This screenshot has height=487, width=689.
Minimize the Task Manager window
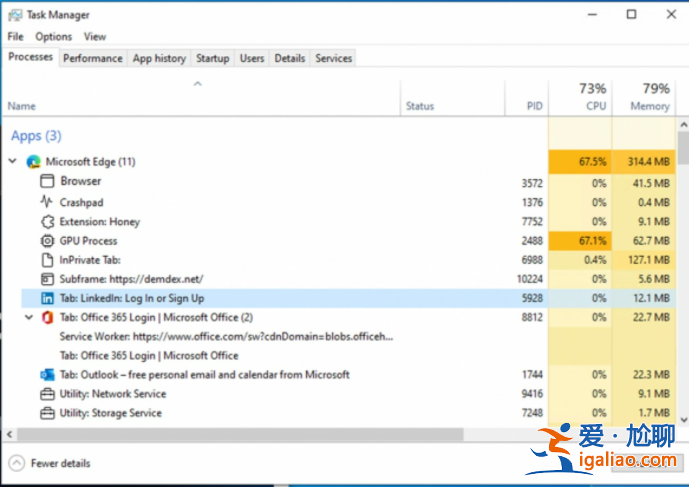[x=592, y=15]
